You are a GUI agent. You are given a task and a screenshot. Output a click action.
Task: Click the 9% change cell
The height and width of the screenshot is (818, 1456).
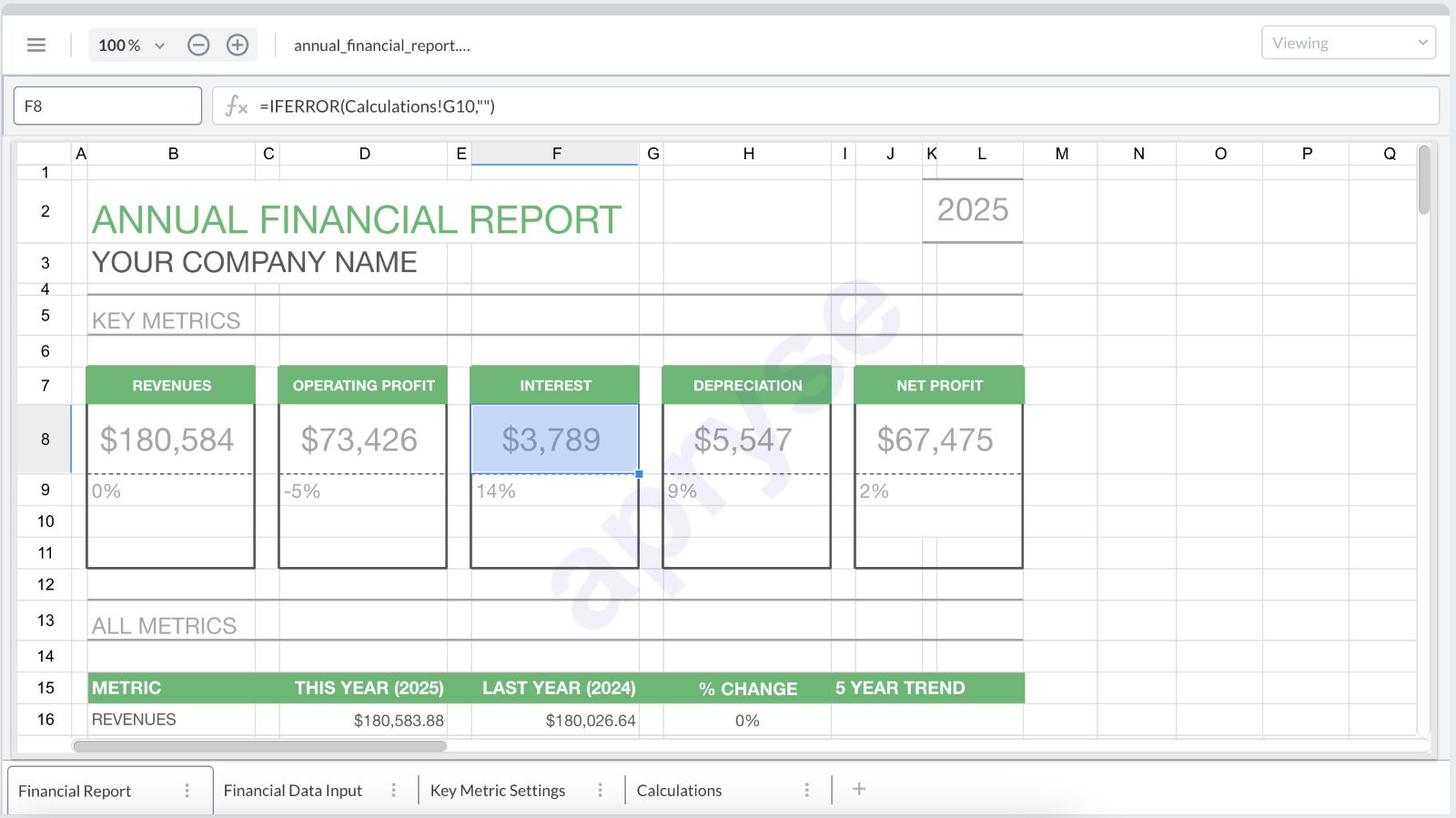[x=747, y=490]
